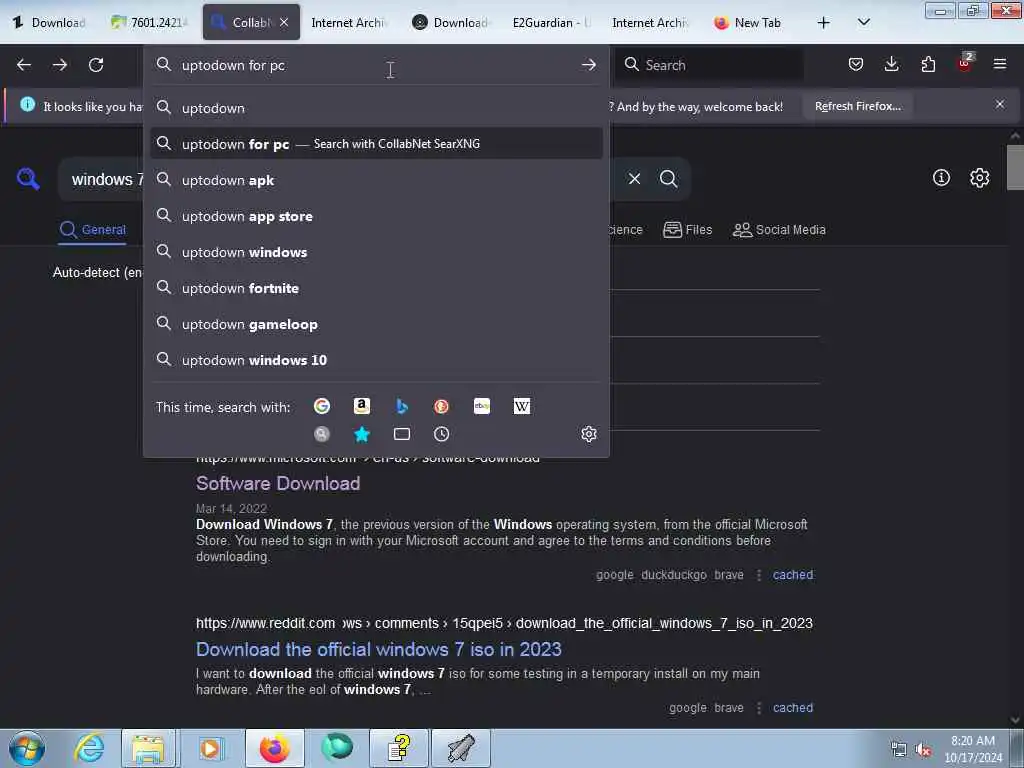The image size is (1024, 768).
Task: Search this time with CollabNet SearXNG
Action: click(x=322, y=434)
